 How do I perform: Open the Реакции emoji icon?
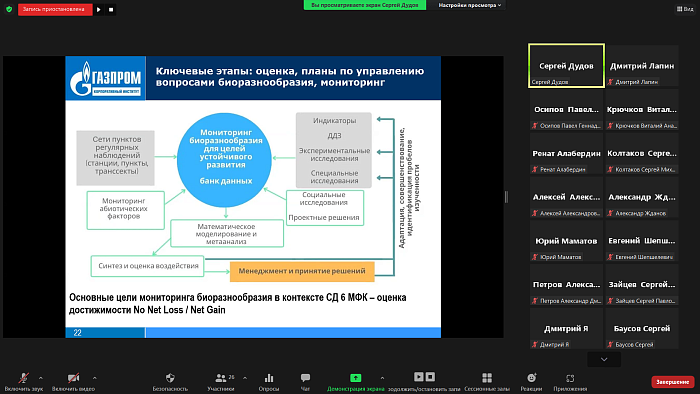pos(531,378)
